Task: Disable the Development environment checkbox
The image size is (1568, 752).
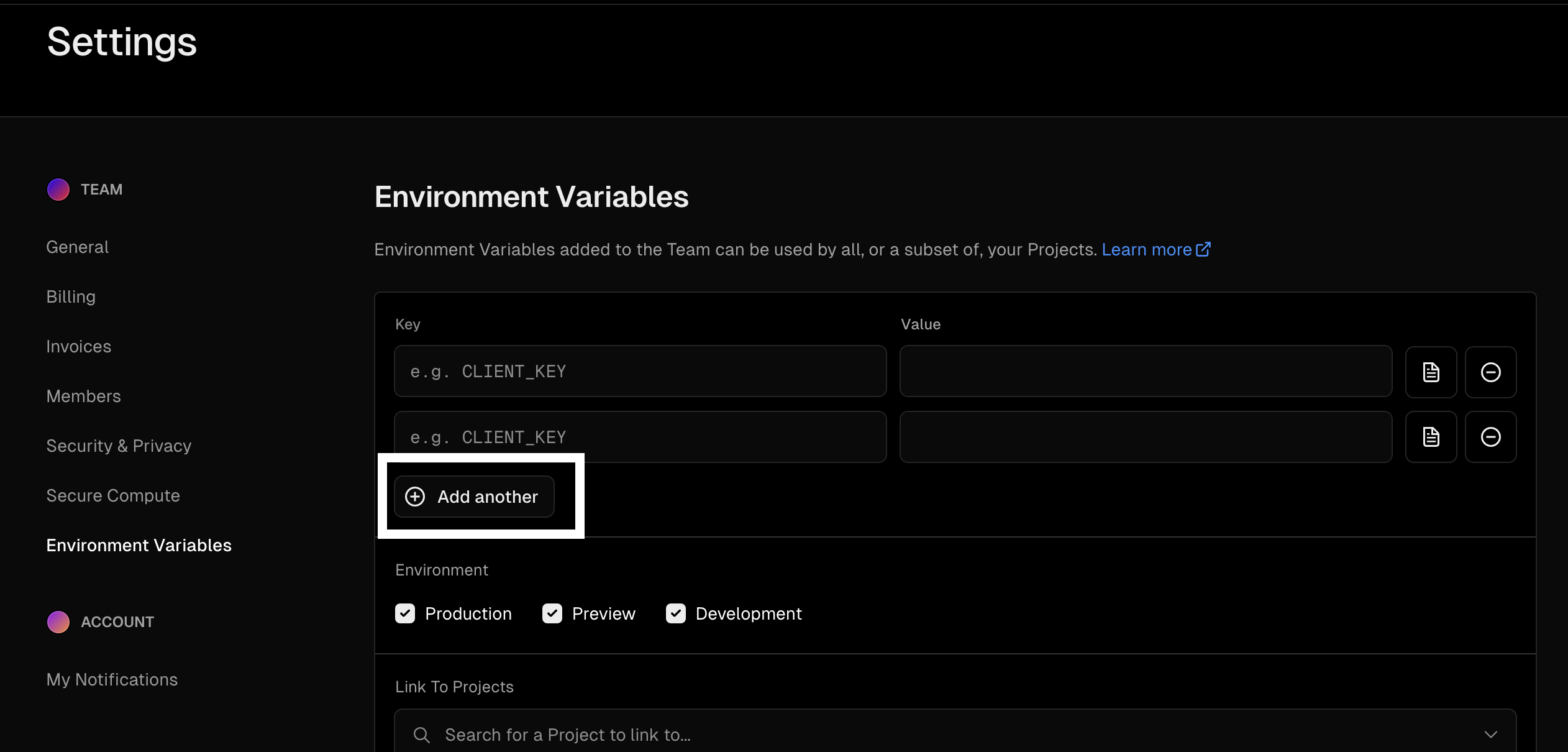Action: 675,613
